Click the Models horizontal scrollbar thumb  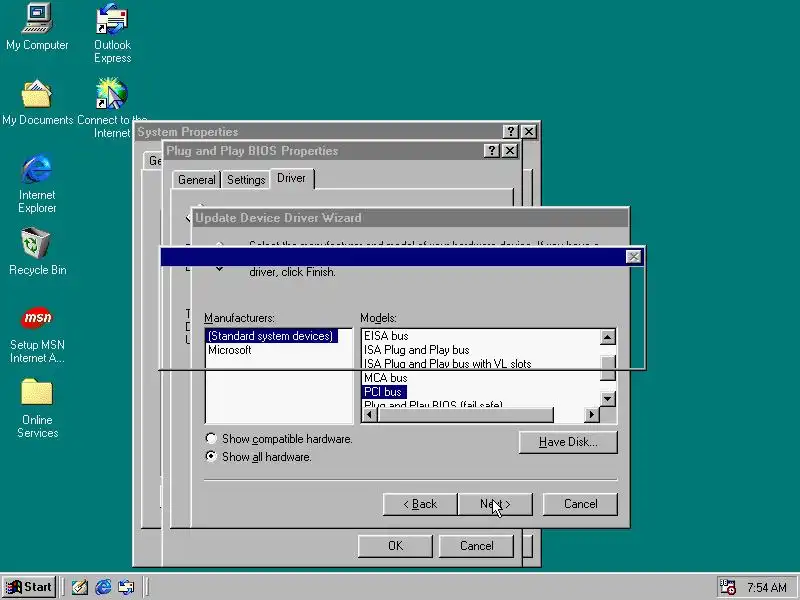(x=465, y=415)
